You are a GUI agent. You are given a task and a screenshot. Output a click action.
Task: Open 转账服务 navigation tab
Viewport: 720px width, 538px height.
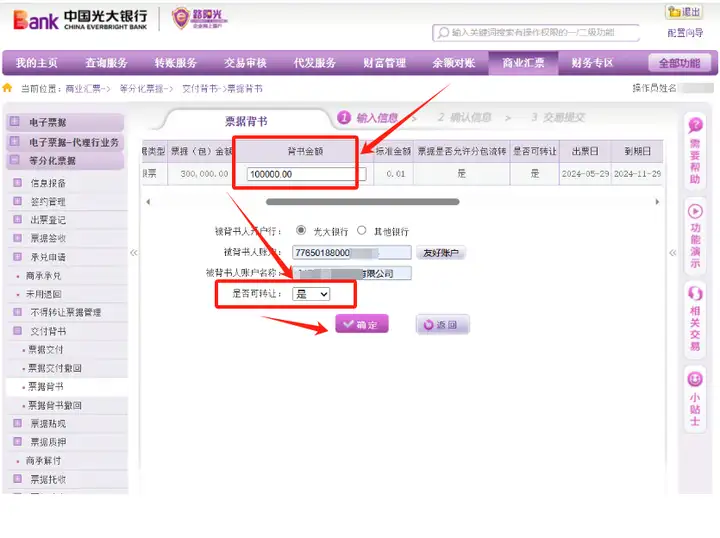pyautogui.click(x=176, y=63)
